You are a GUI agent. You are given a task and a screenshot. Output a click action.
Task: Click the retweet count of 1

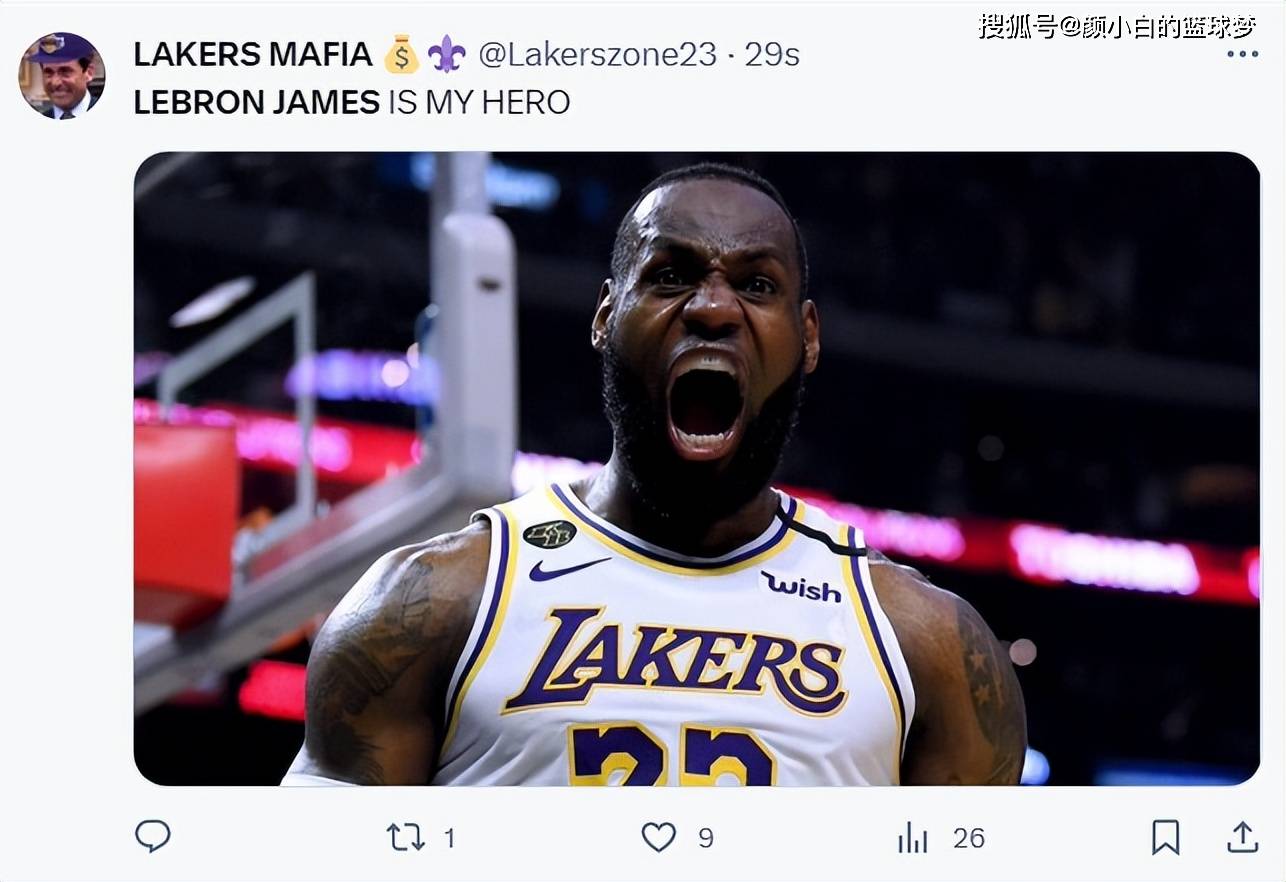(449, 838)
